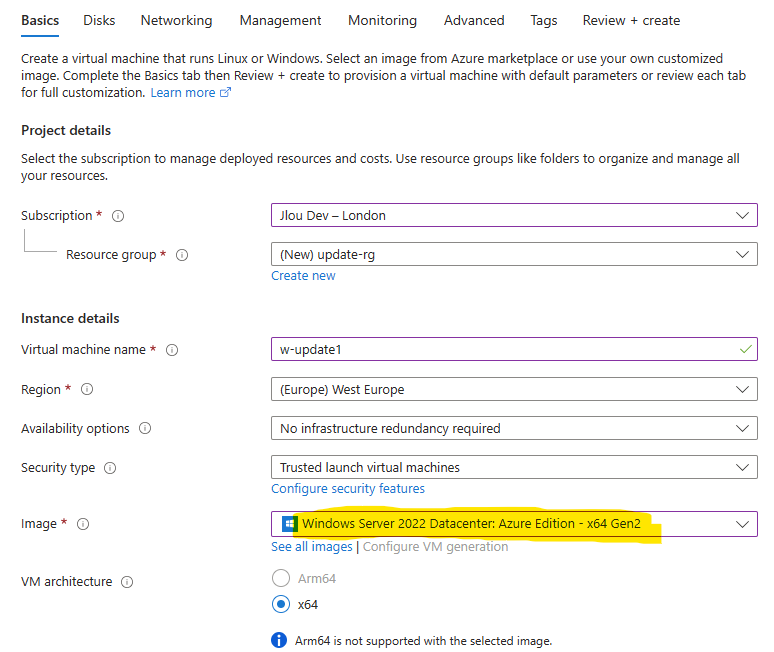
Task: Click the Project details heading
Action: coord(66,130)
